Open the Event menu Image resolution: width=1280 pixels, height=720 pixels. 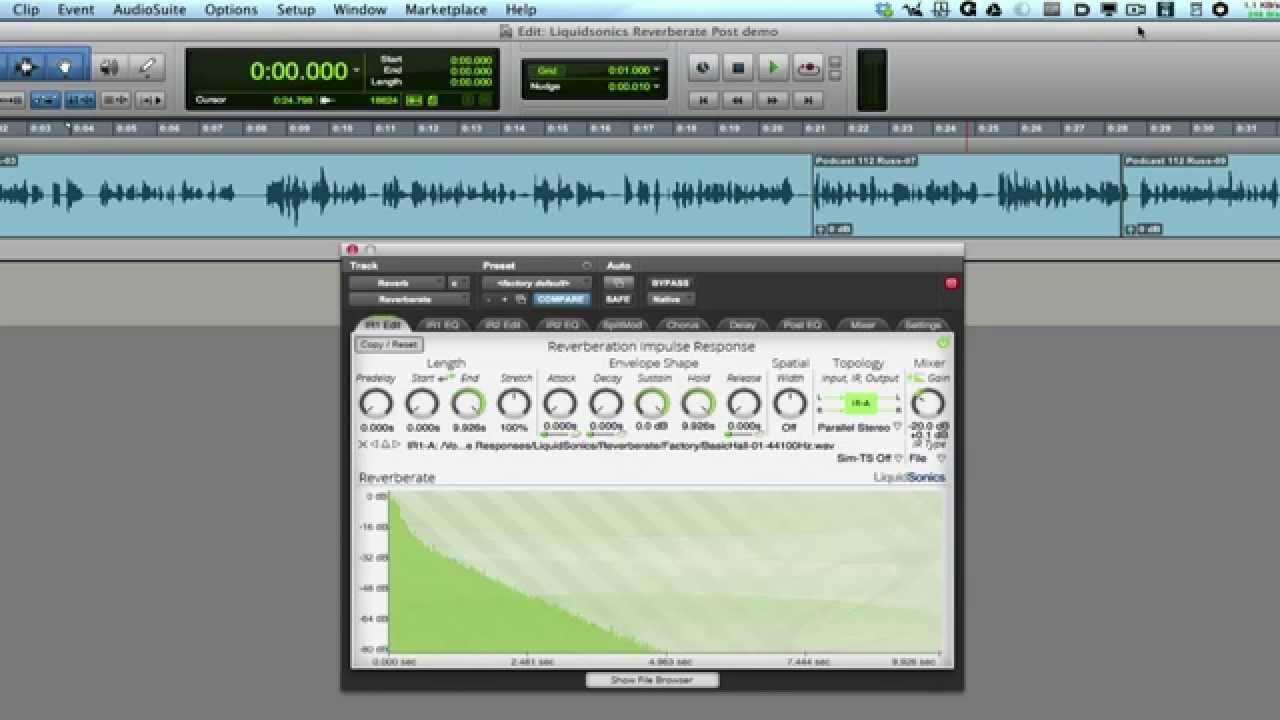pos(76,10)
